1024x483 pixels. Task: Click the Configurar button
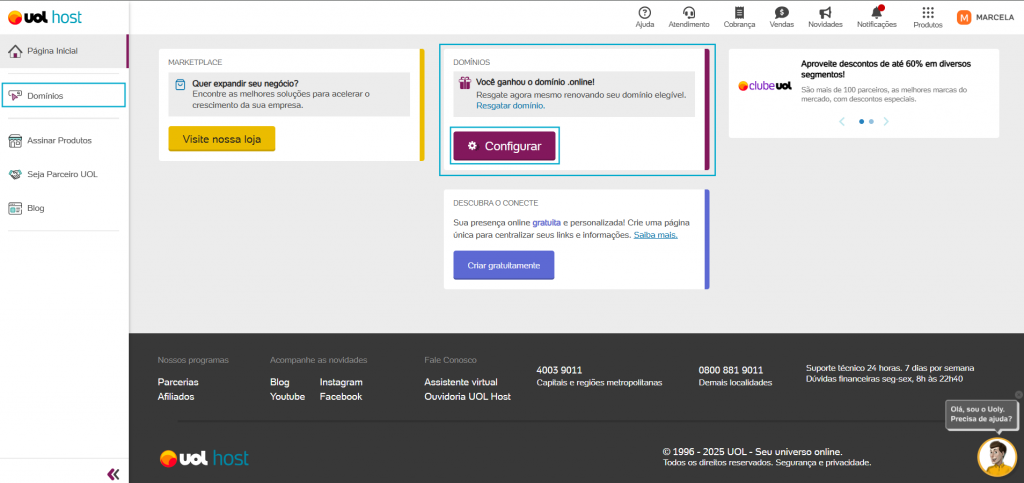coord(504,146)
